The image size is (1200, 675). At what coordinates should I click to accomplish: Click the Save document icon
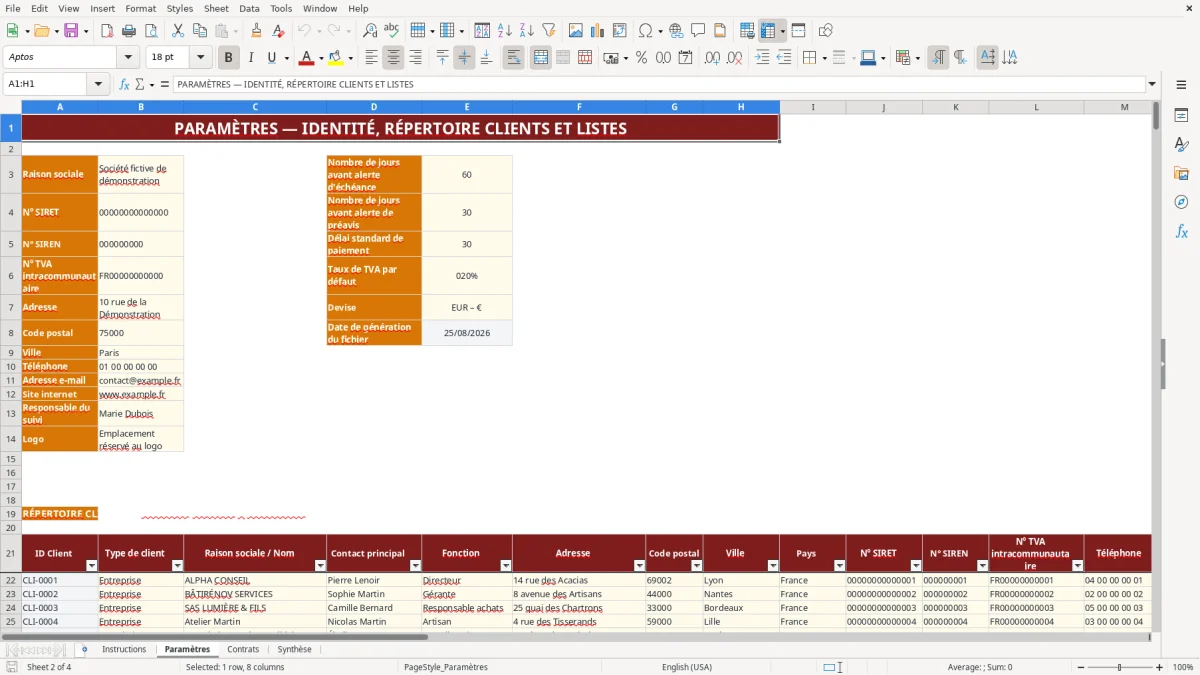pyautogui.click(x=70, y=31)
